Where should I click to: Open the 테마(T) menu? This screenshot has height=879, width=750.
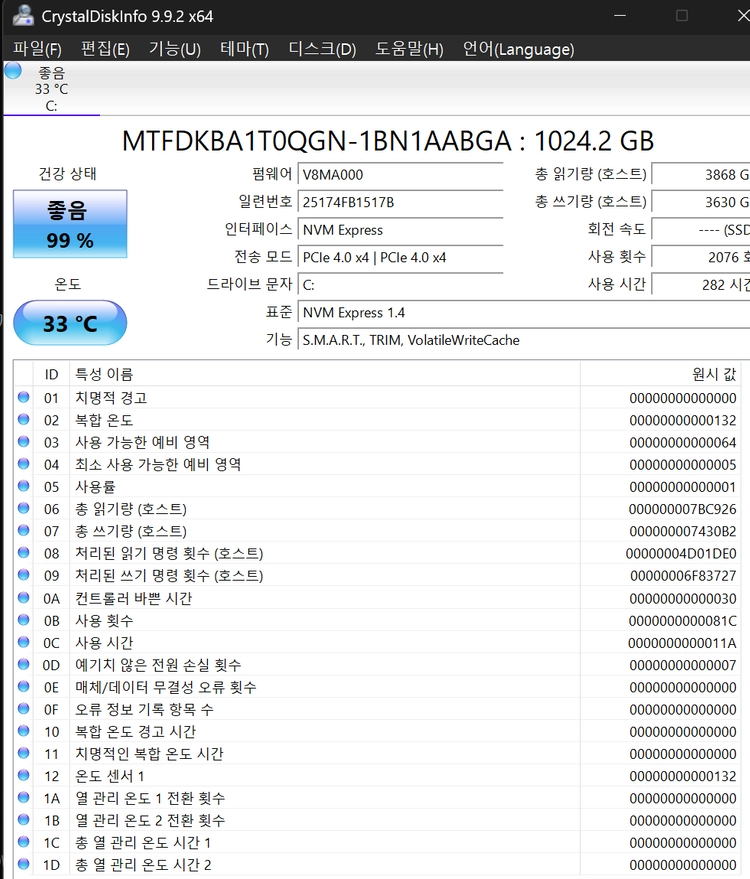tap(244, 49)
